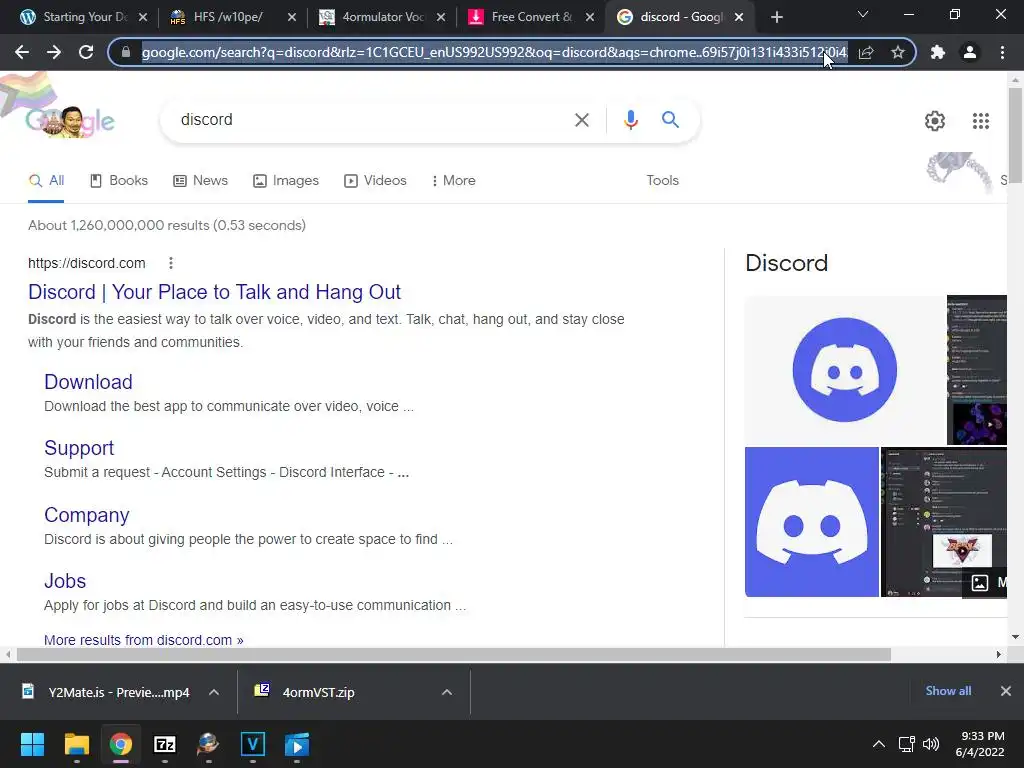The height and width of the screenshot is (768, 1024).
Task: Select the All search filter
Action: tap(46, 180)
